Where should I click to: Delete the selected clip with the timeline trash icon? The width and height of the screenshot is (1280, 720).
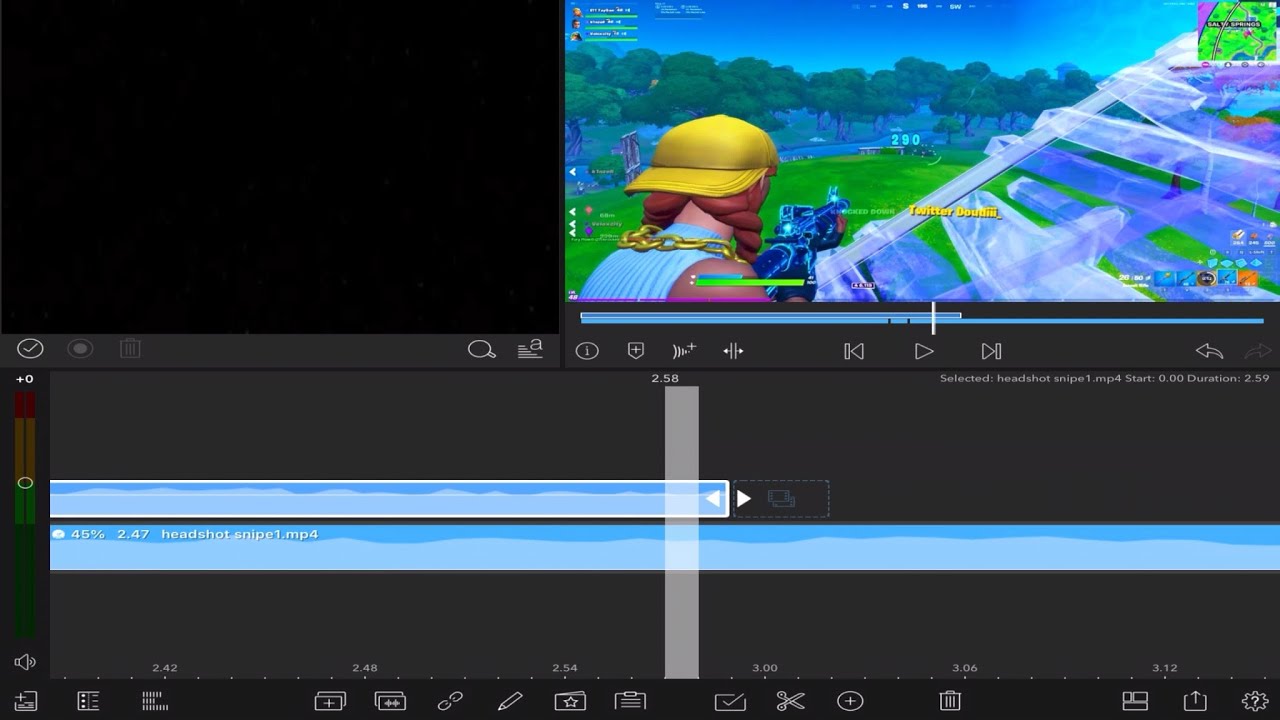tap(950, 701)
